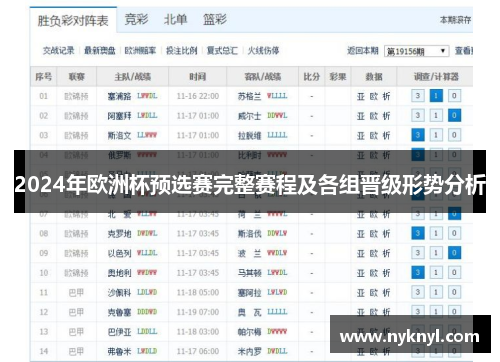Screen dimensions: 500x362
Task: Select result 1 for 斯洛文 vs 拉脱维
Action: 436,135
